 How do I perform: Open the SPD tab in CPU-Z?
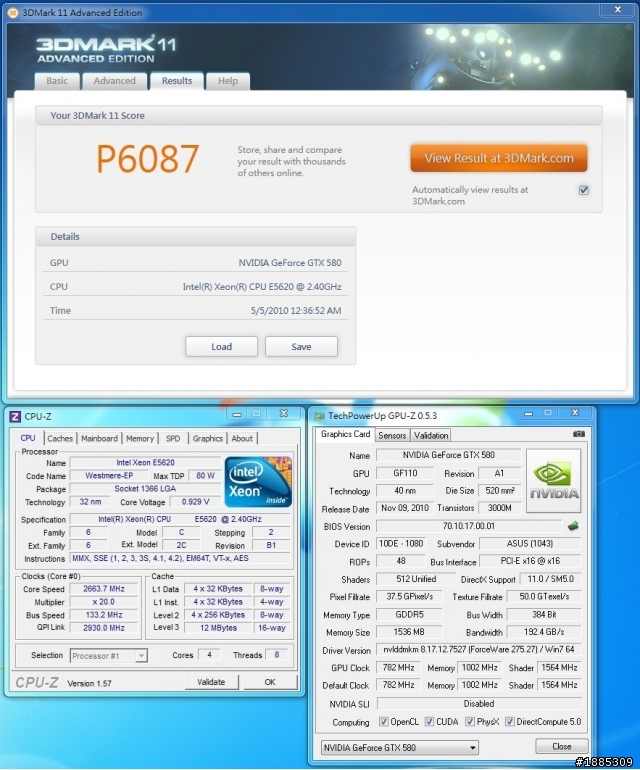coord(173,439)
